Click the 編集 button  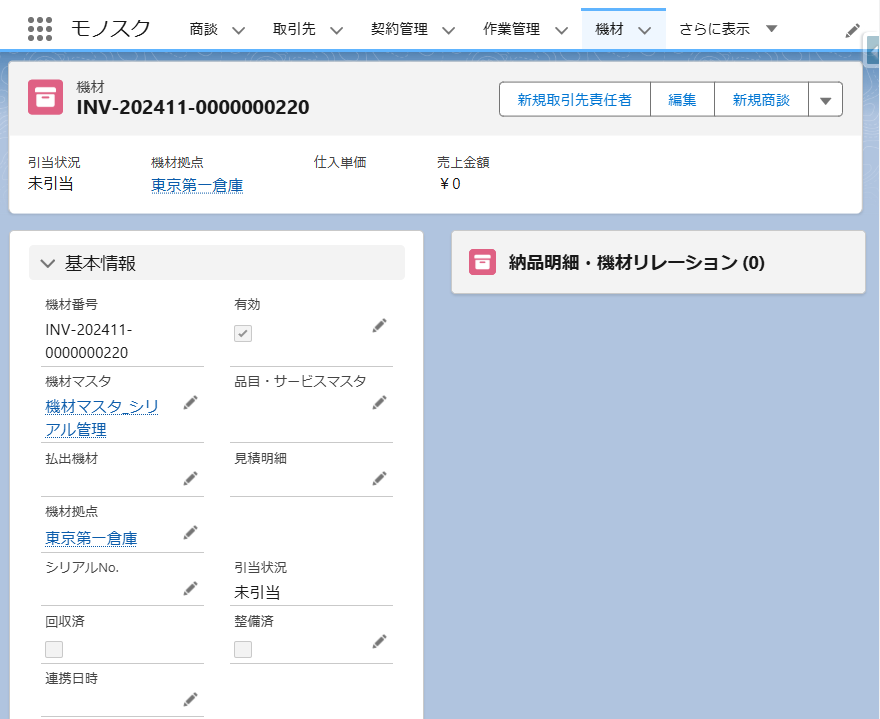pos(682,100)
